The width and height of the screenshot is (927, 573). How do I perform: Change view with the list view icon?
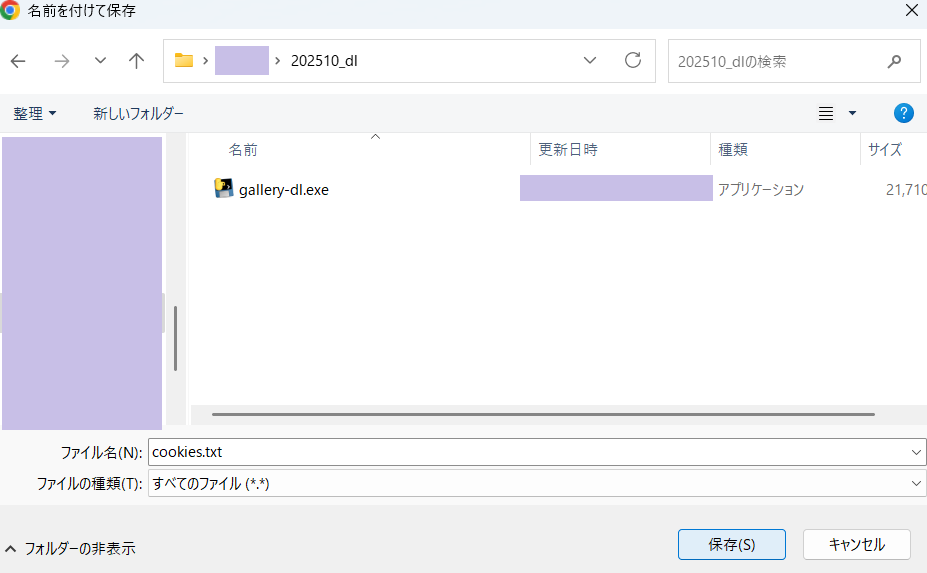coord(826,114)
